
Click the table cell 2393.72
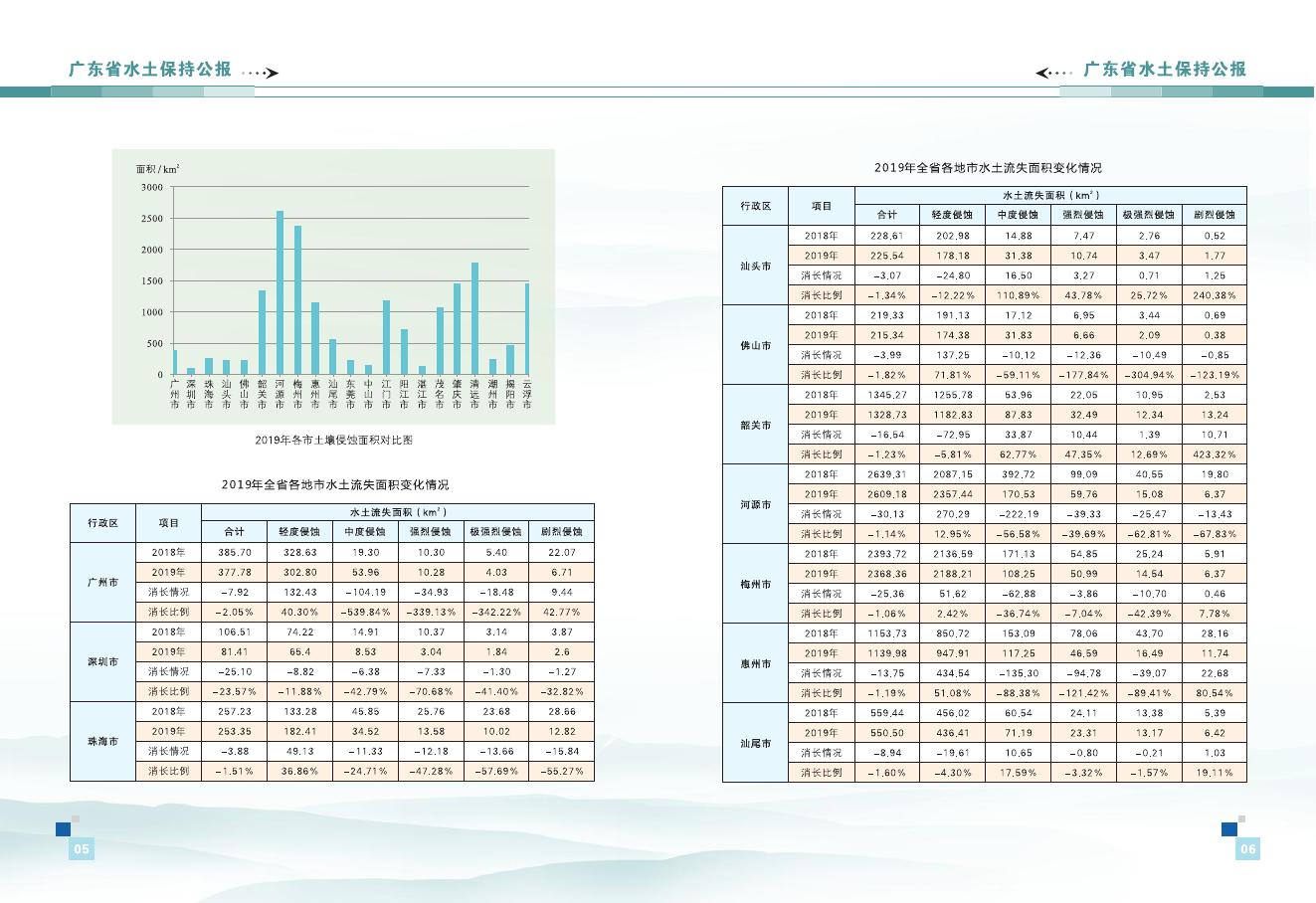(x=886, y=554)
